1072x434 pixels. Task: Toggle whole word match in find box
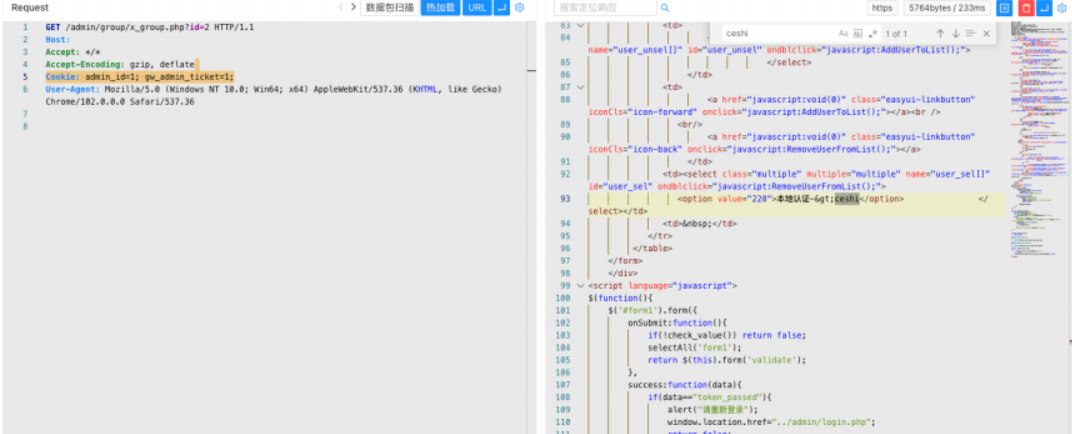pyautogui.click(x=858, y=34)
